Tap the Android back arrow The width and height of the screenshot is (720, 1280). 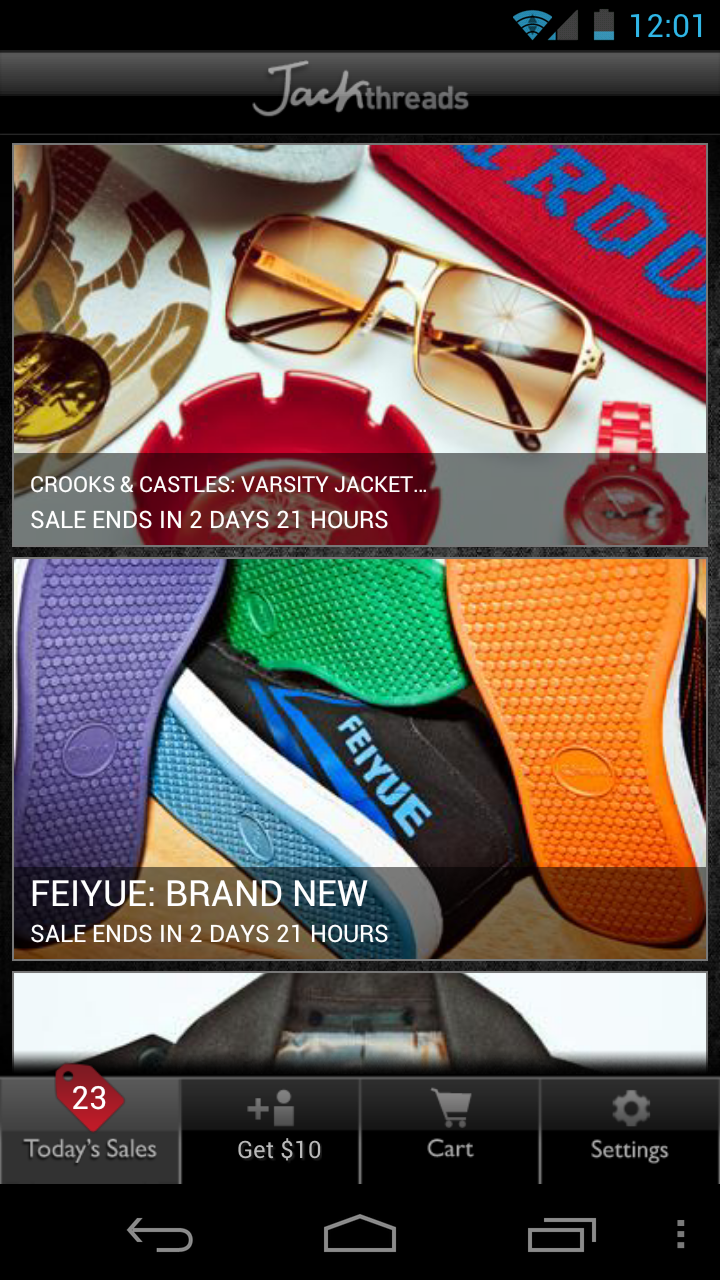click(x=160, y=1235)
